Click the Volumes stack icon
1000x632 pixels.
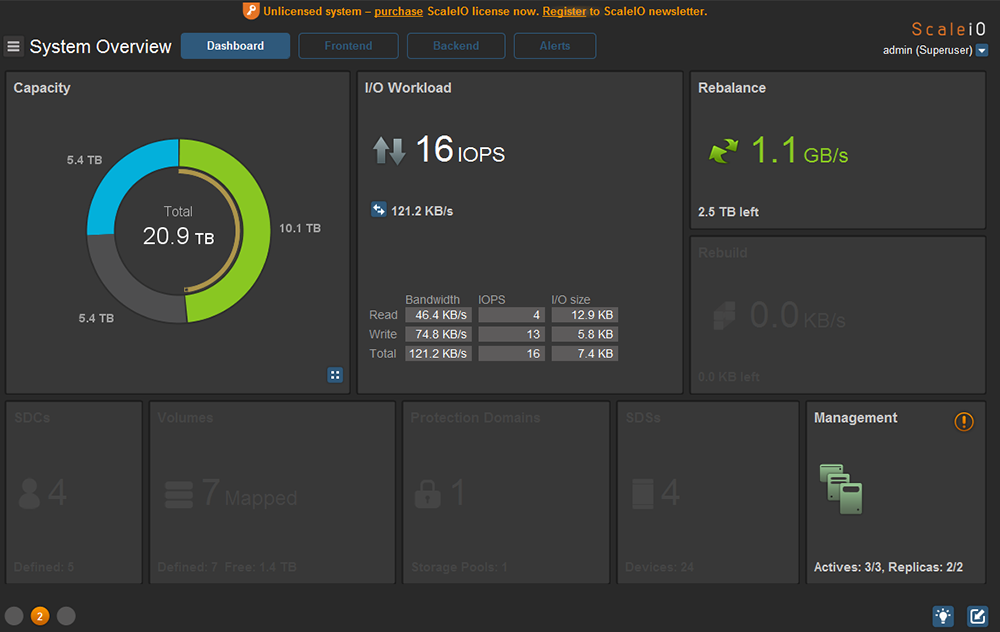[179, 495]
